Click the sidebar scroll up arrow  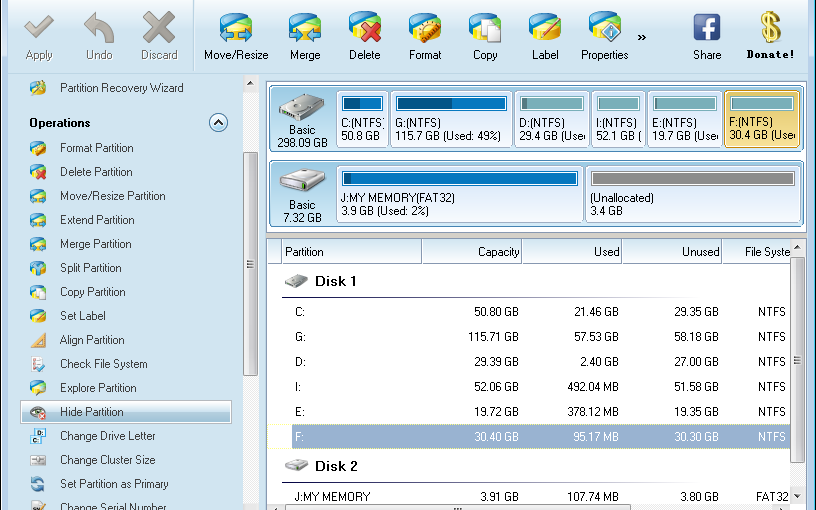[250, 83]
